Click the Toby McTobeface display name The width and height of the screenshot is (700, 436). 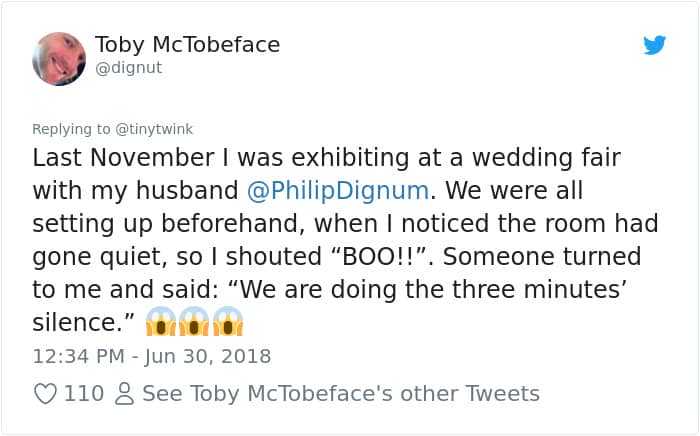click(x=187, y=45)
